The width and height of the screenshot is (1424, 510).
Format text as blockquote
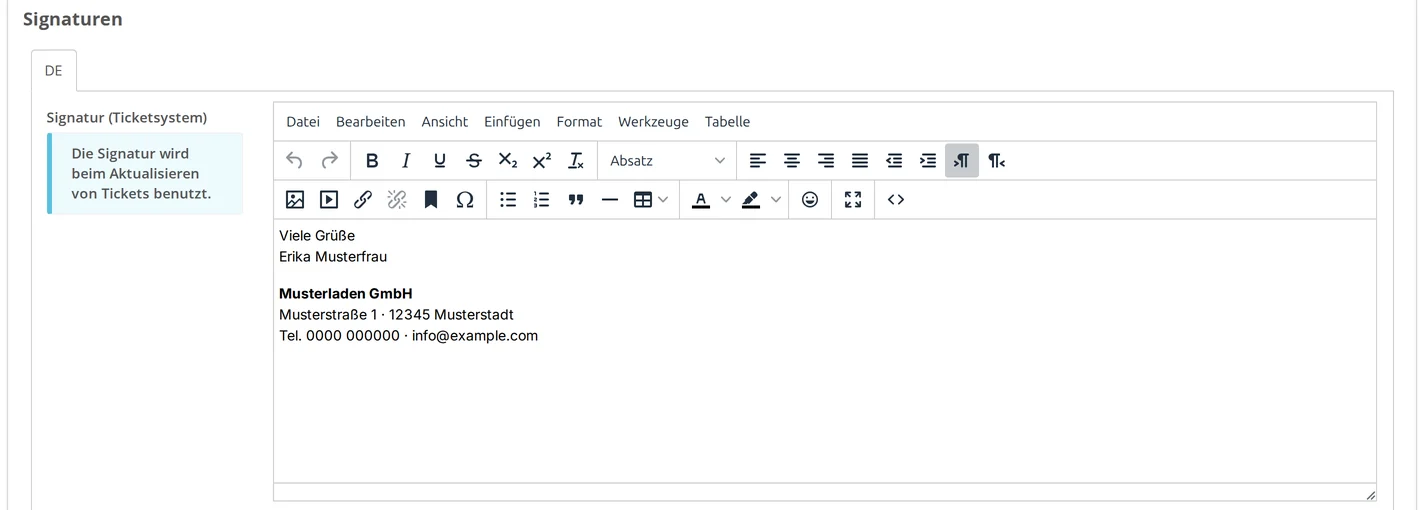pyautogui.click(x=576, y=199)
